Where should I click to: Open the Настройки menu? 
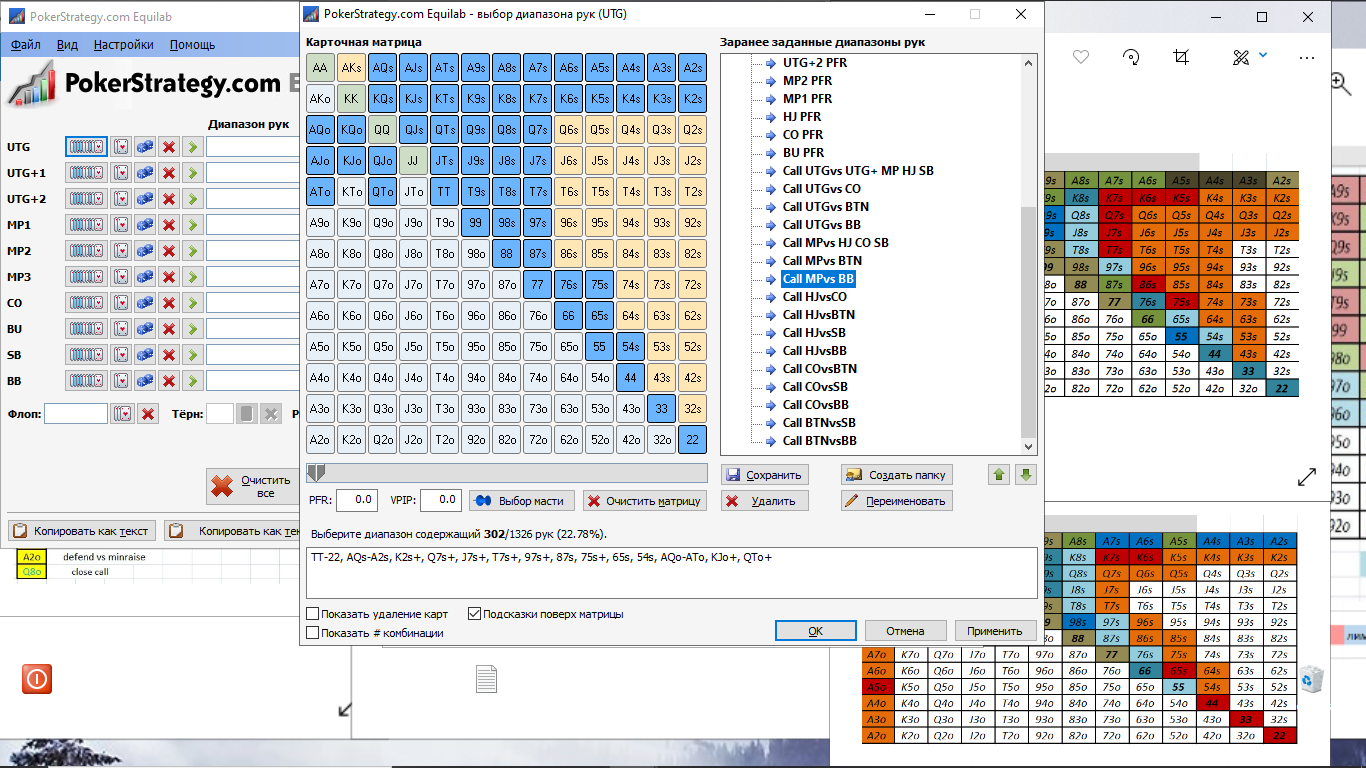tap(124, 45)
